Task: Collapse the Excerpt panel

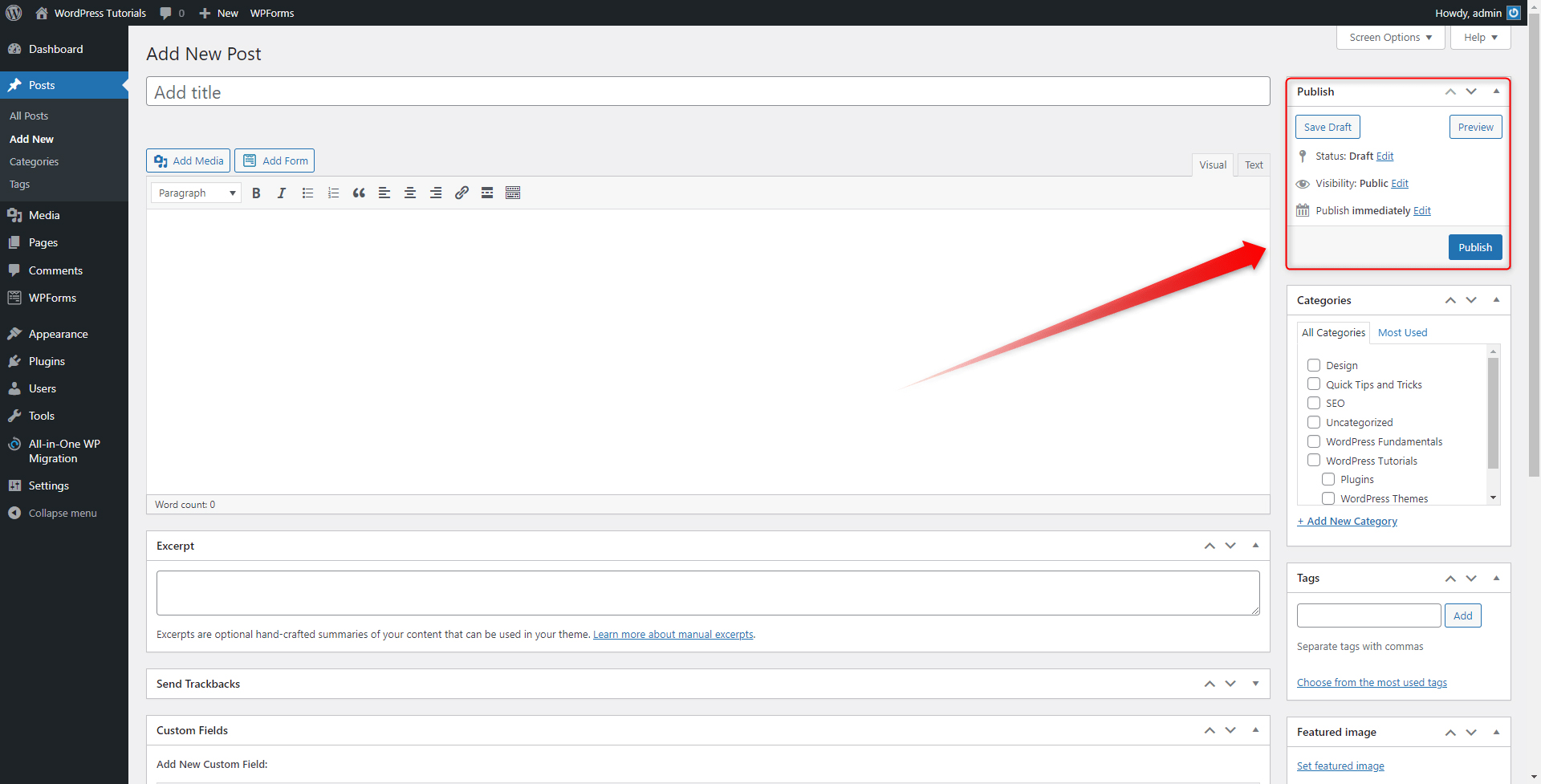Action: point(1255,546)
